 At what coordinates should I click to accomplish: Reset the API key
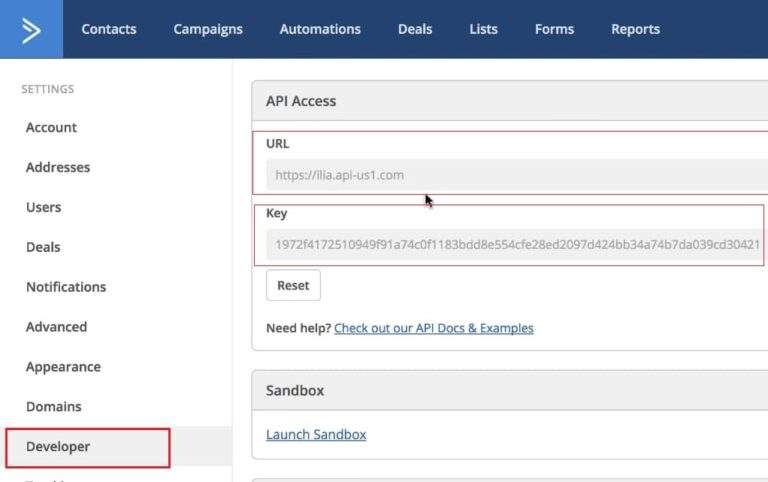pos(293,285)
